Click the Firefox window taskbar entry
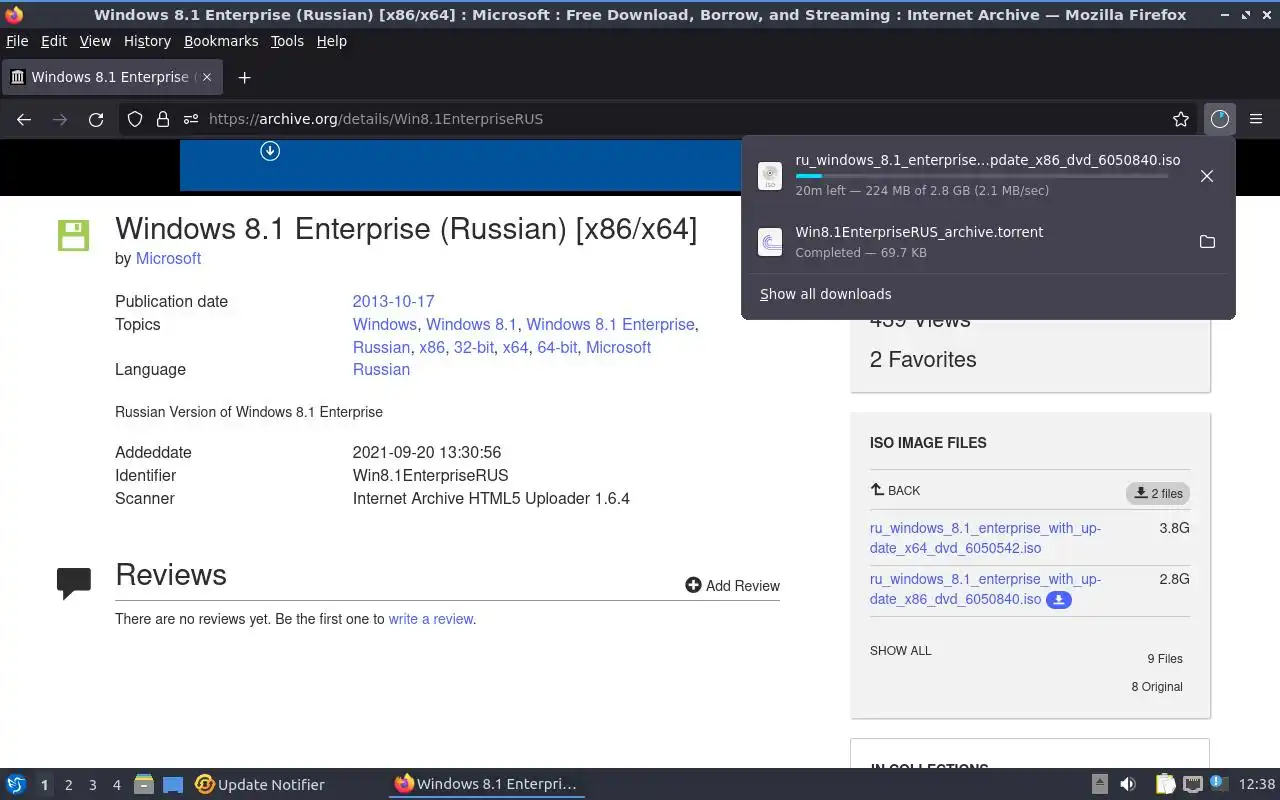This screenshot has height=800, width=1280. [487, 785]
